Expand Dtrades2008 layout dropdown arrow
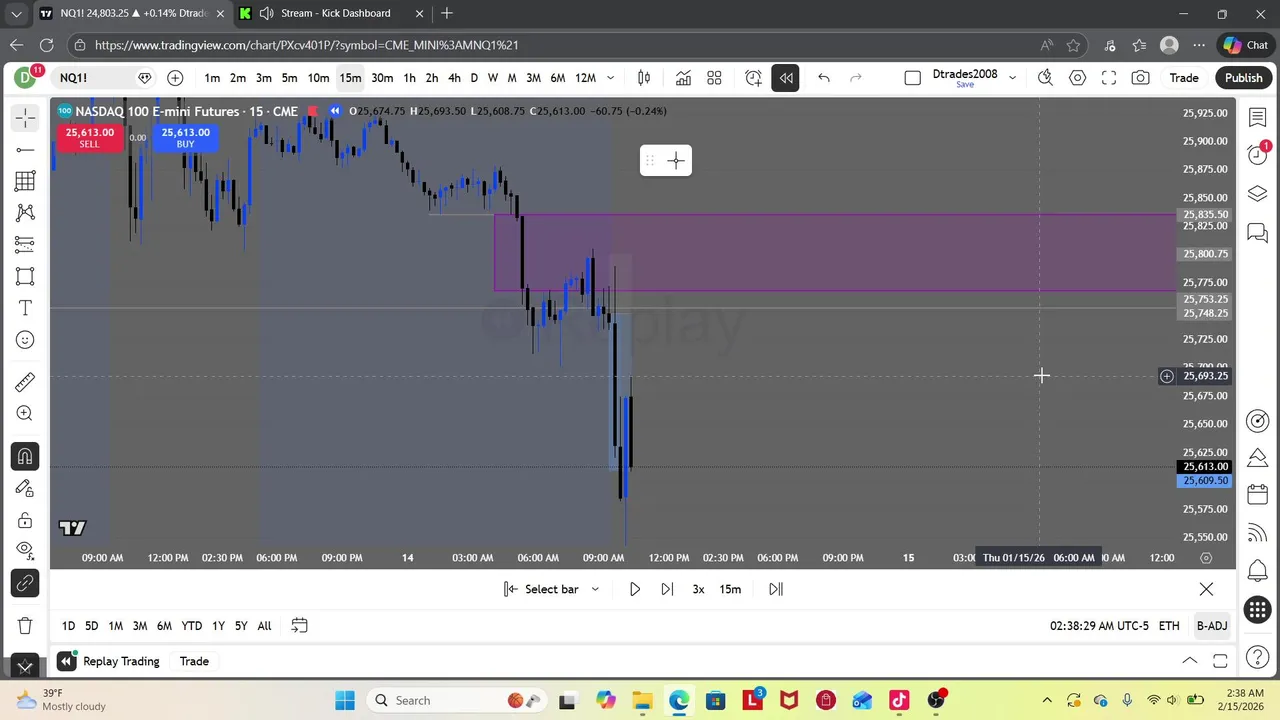This screenshot has height=720, width=1280. coord(1012,78)
